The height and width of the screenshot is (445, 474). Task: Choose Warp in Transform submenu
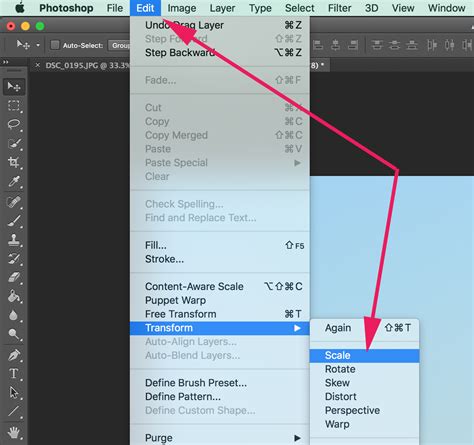[365, 424]
